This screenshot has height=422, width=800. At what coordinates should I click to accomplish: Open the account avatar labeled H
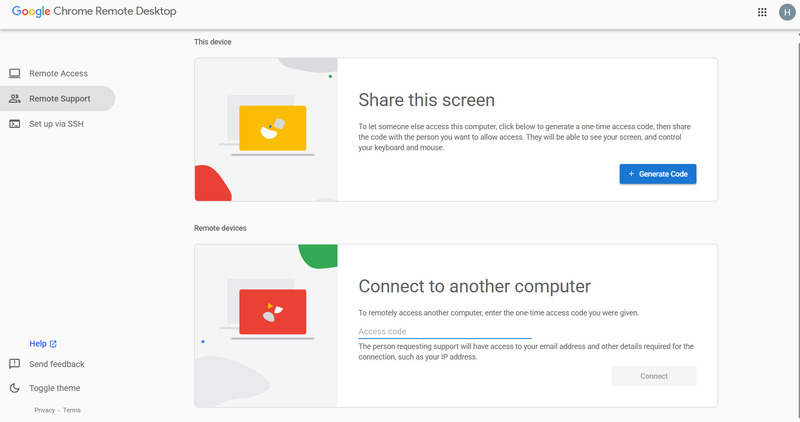pyautogui.click(x=787, y=12)
